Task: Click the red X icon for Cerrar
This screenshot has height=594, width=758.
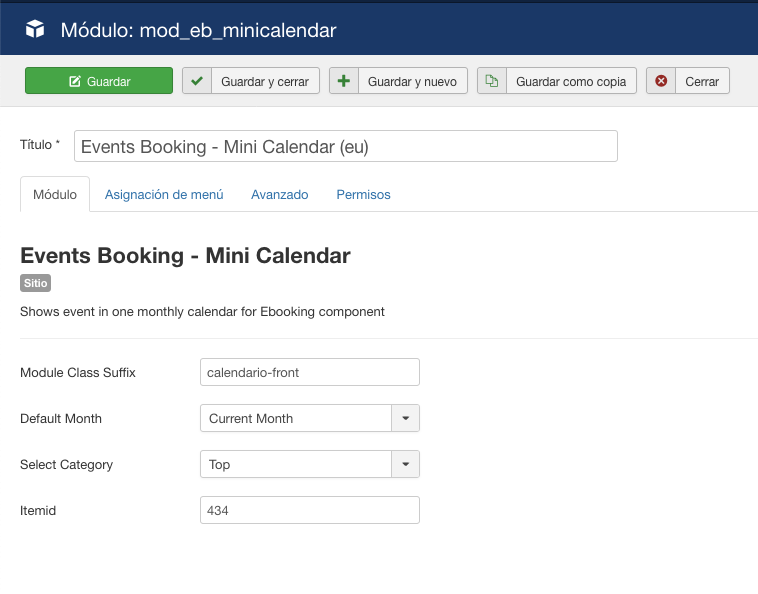Action: pos(661,81)
